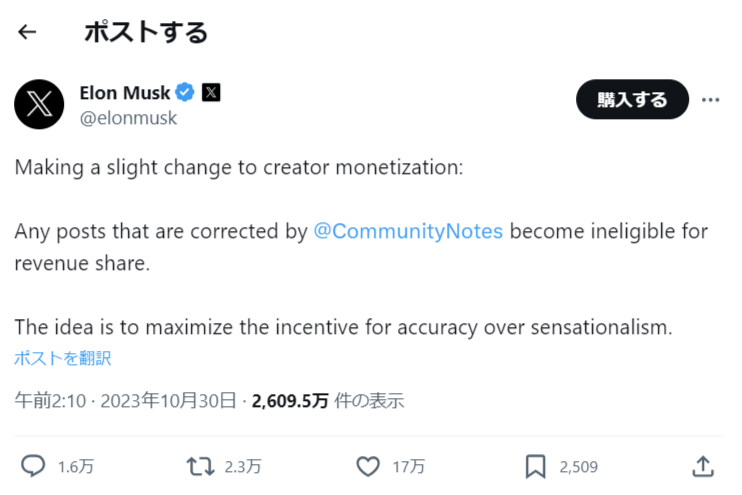Click the blue verified checkmark badge
Viewport: 742px width, 495px height.
click(186, 93)
